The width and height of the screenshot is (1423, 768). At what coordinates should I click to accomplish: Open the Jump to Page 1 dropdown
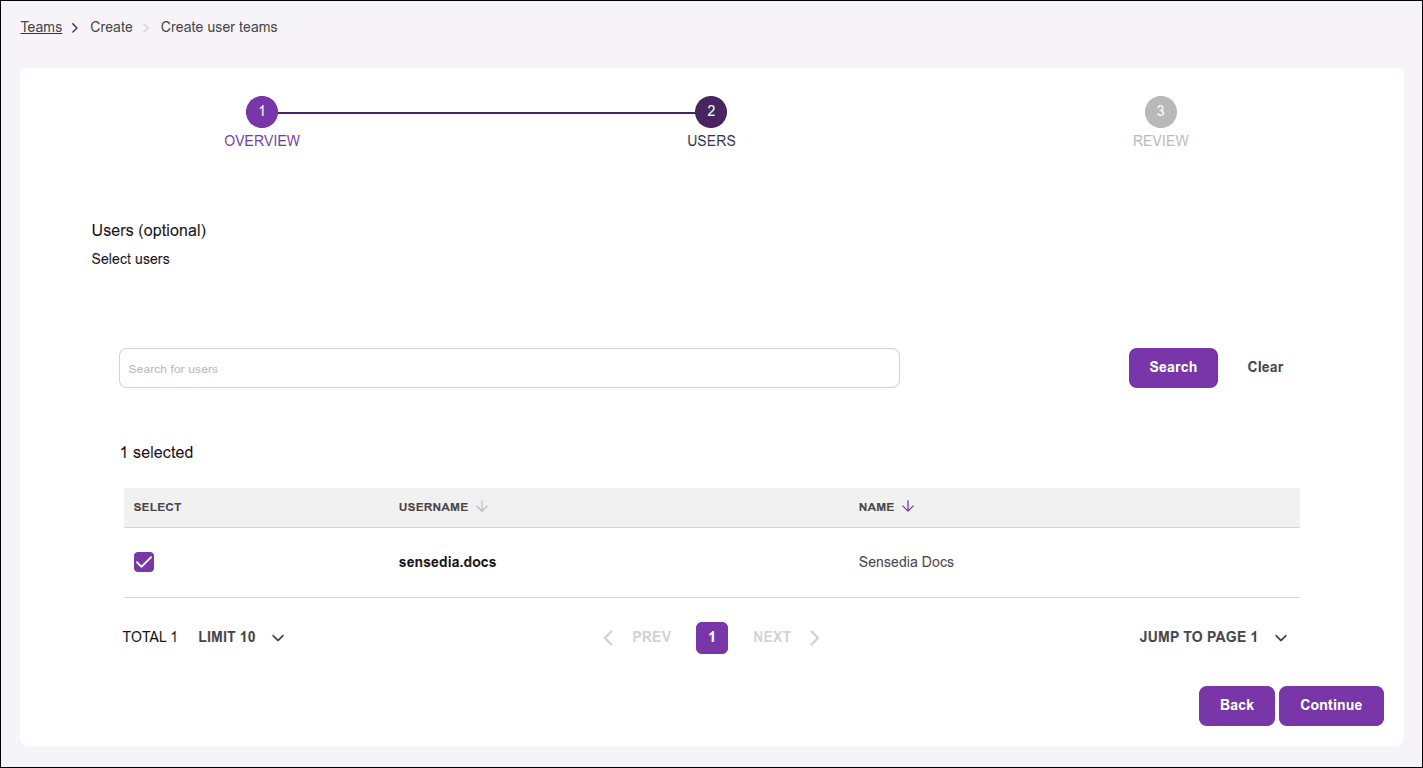click(x=1280, y=638)
